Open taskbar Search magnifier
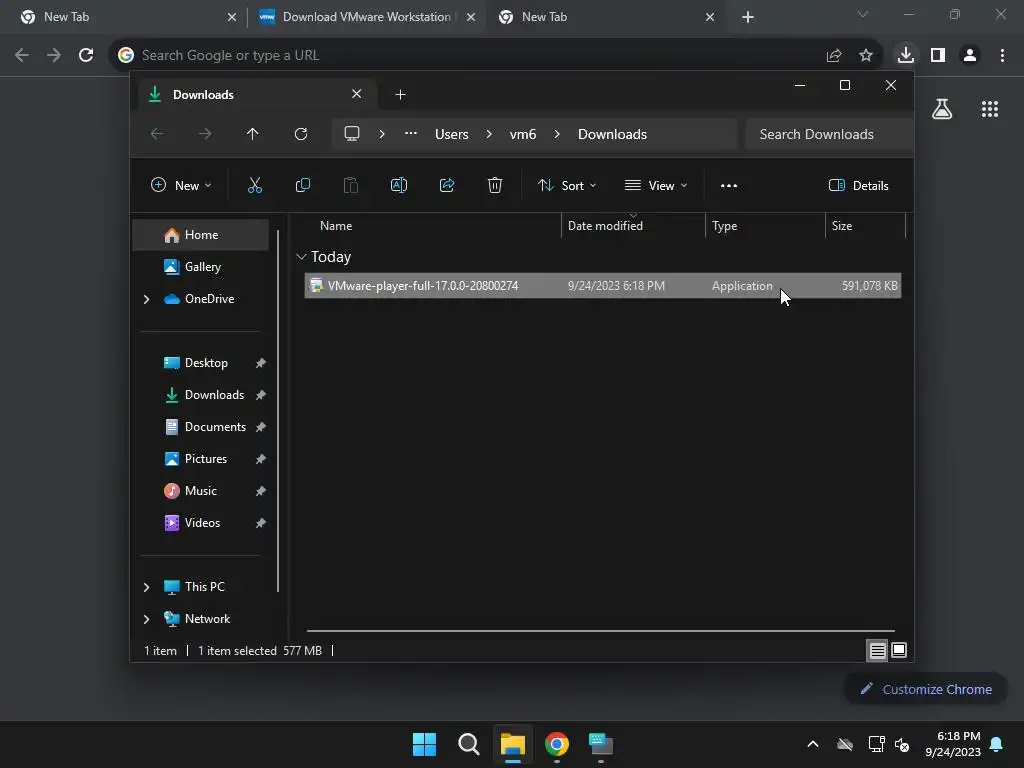Viewport: 1024px width, 768px height. click(x=469, y=744)
